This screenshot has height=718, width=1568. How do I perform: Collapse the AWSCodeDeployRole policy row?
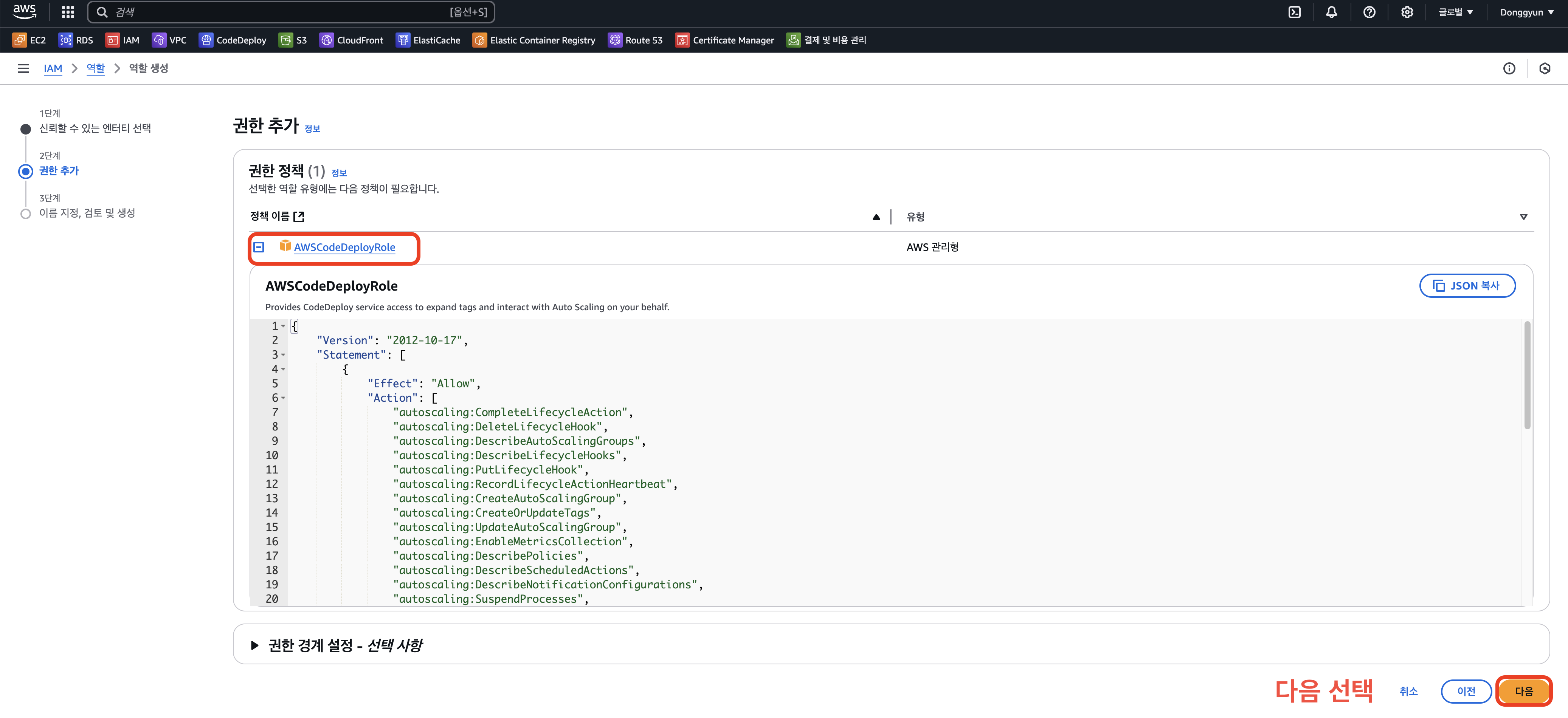point(259,247)
